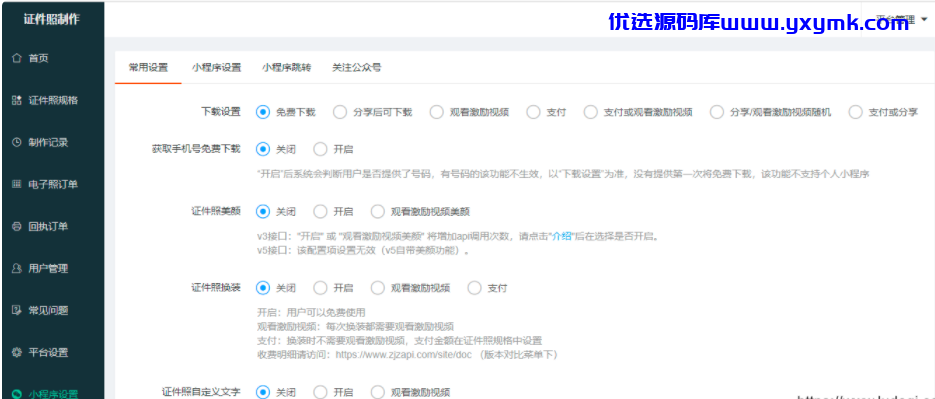
Task: Open 电子照订单 sidebar entry
Action: pyautogui.click(x=52, y=184)
